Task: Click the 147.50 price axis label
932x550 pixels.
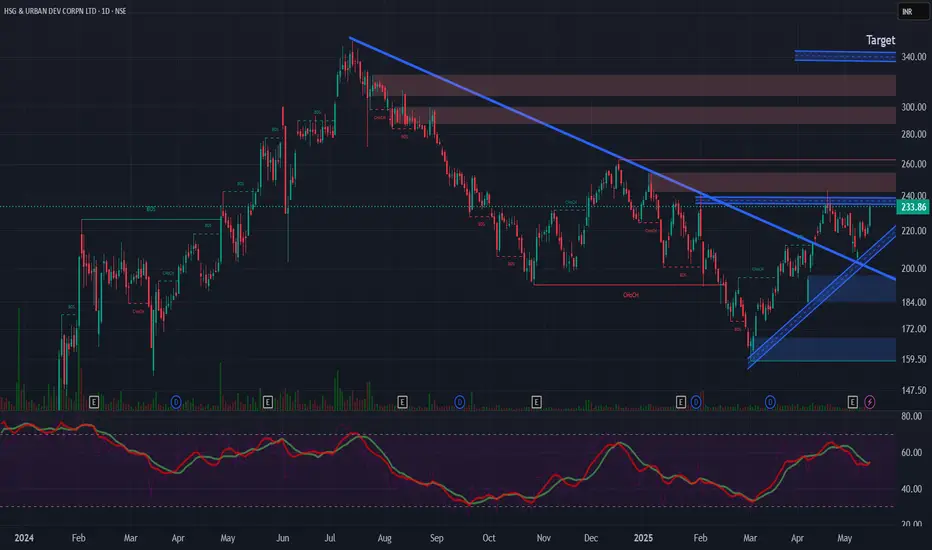Action: point(914,391)
